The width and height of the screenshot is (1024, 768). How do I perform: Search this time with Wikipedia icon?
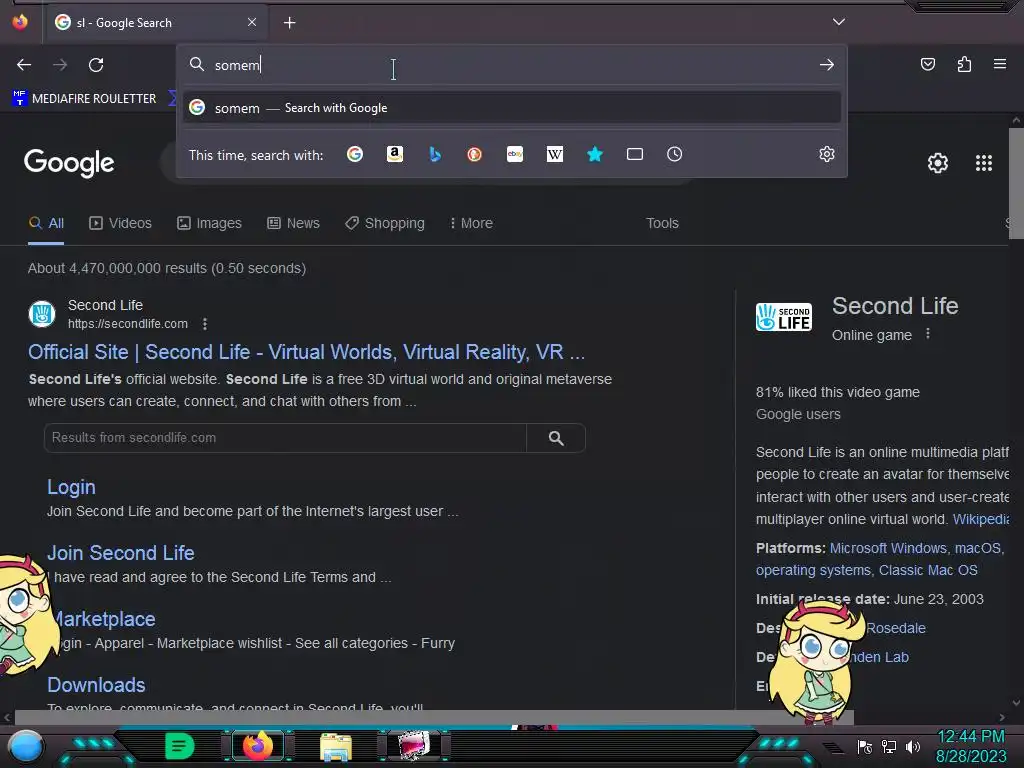coord(554,154)
